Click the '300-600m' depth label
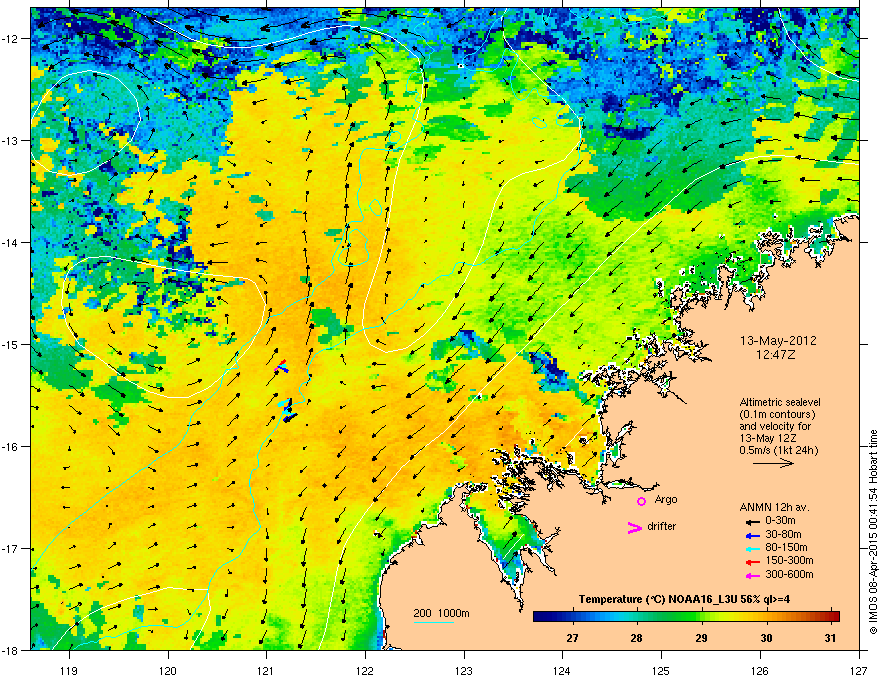880x680 pixels. point(789,575)
